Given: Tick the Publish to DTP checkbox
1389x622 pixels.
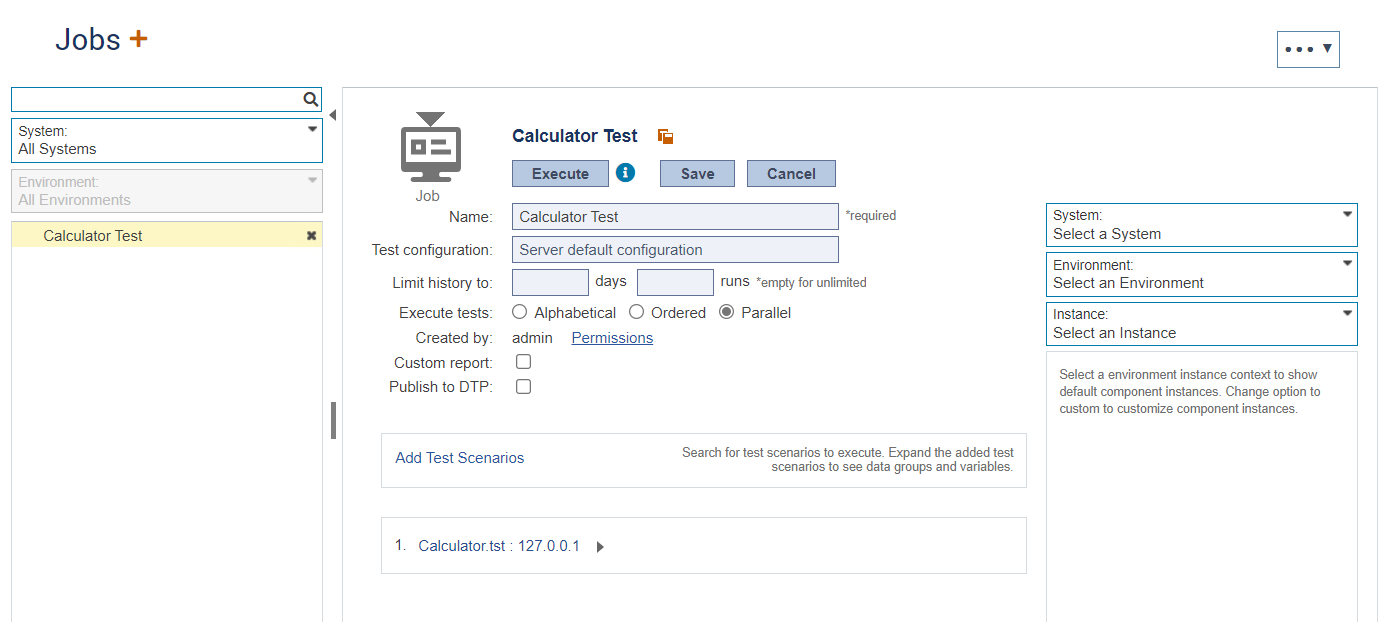Looking at the screenshot, I should pos(523,386).
